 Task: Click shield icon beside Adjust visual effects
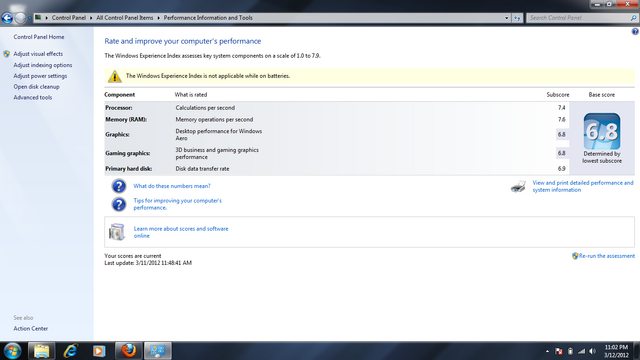point(7,54)
